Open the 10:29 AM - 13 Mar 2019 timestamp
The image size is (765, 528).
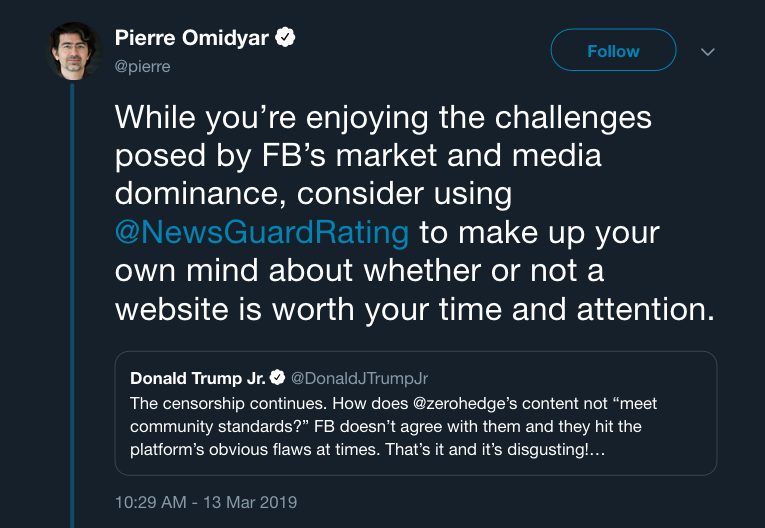(x=205, y=501)
